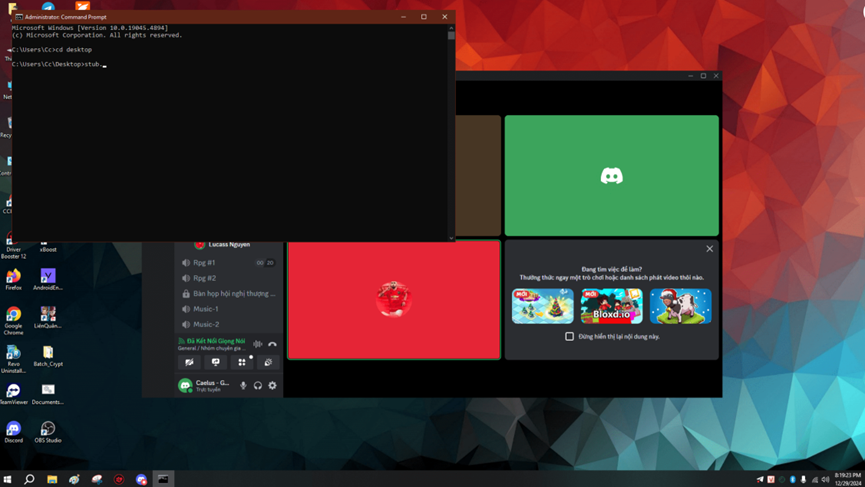Open the Discord Activities launcher

click(242, 363)
